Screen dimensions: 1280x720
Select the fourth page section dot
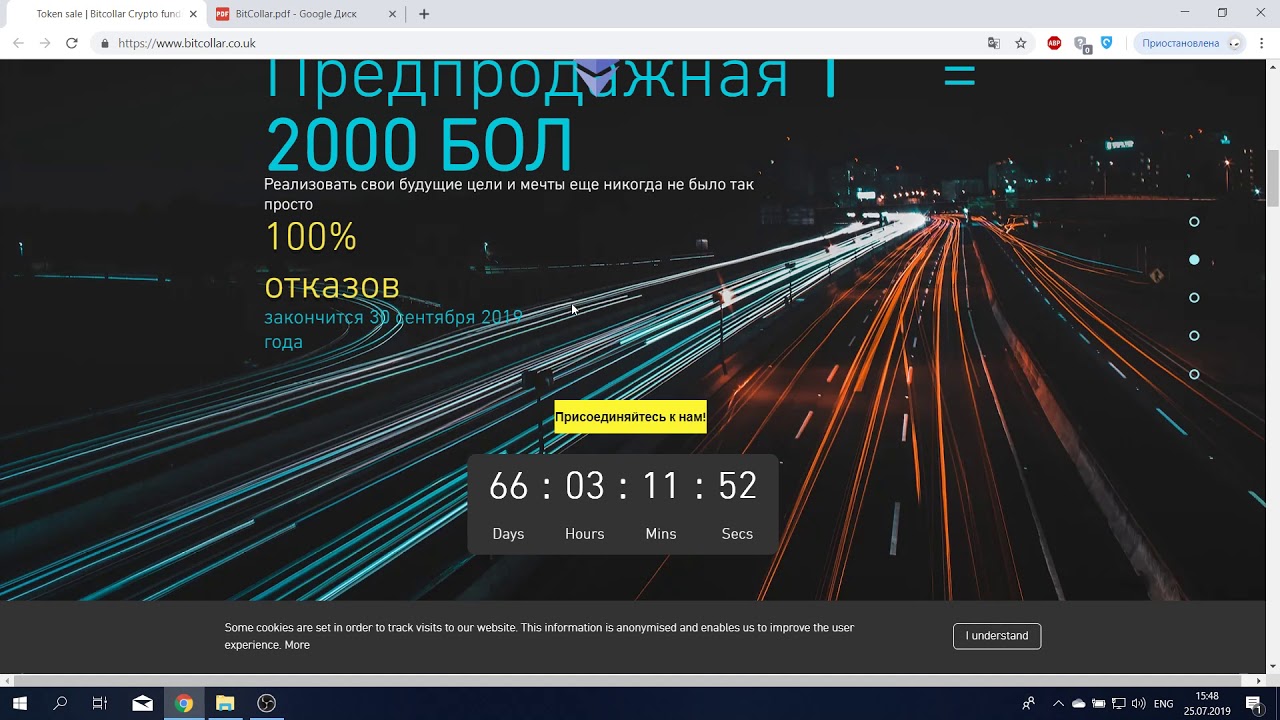pos(1194,336)
